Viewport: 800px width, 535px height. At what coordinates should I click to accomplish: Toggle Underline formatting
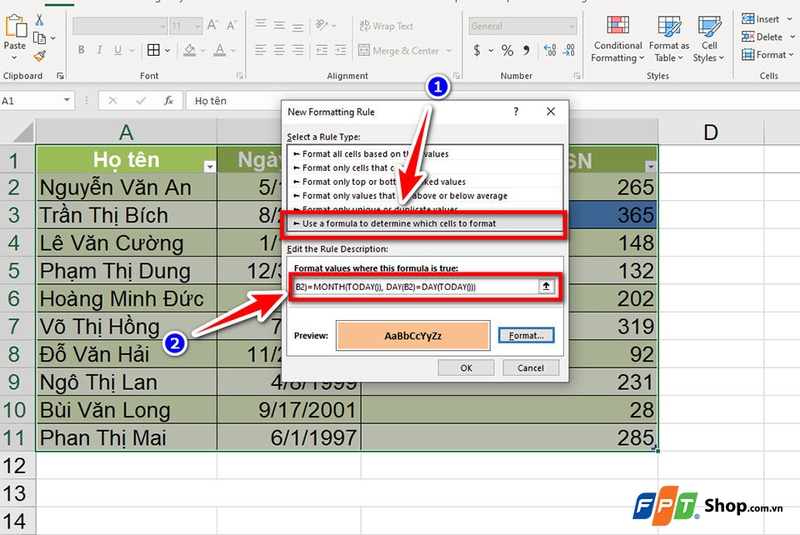pyautogui.click(x=118, y=50)
